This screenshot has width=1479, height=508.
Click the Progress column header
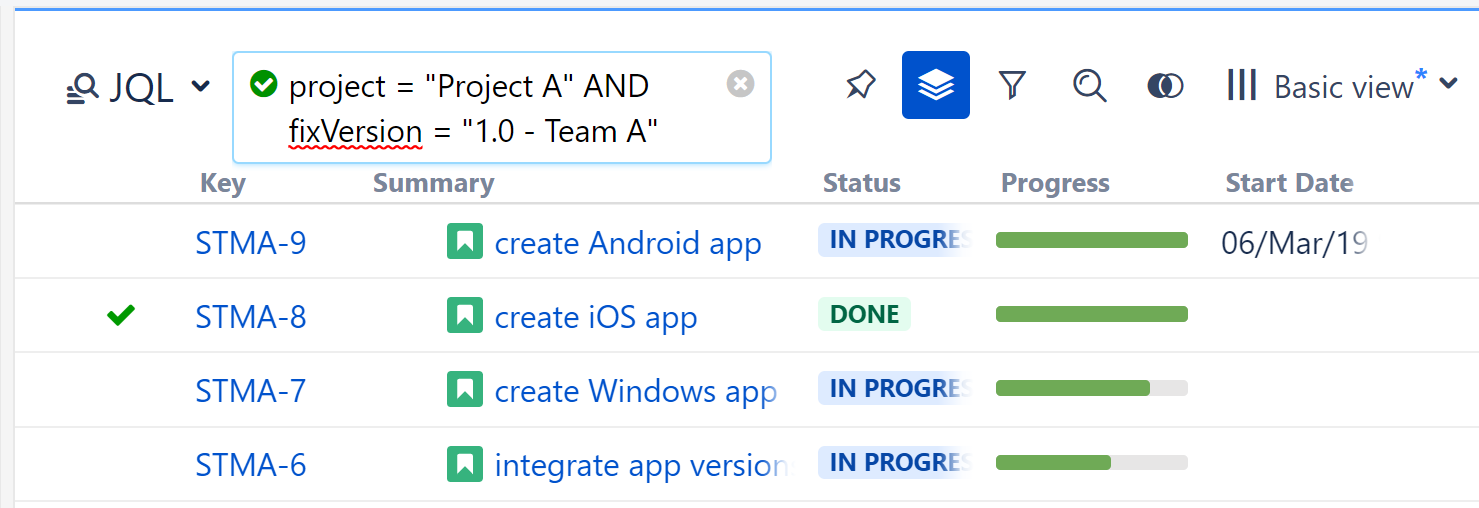pos(1055,183)
